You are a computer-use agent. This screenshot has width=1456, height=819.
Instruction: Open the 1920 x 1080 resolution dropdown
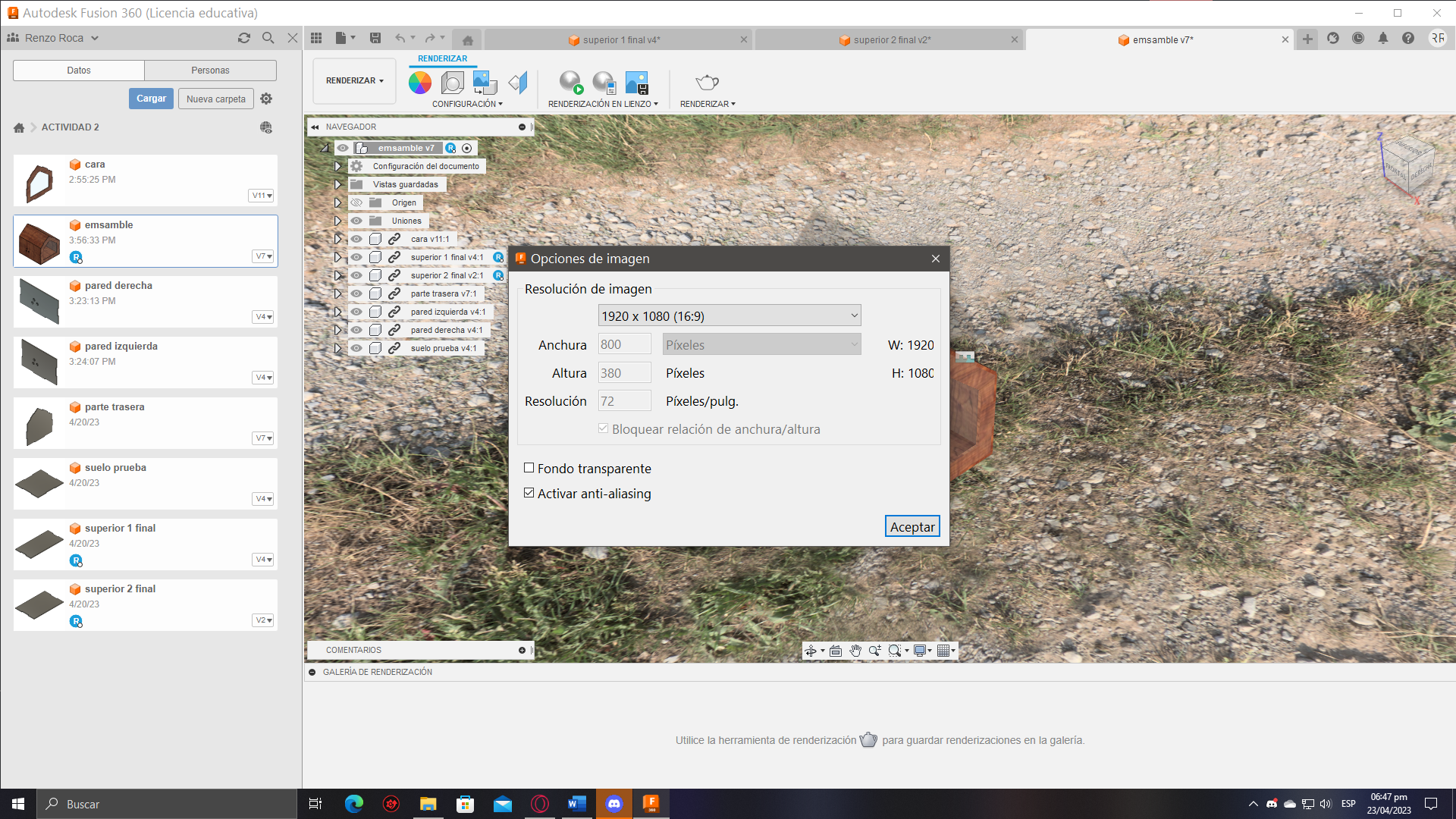729,316
